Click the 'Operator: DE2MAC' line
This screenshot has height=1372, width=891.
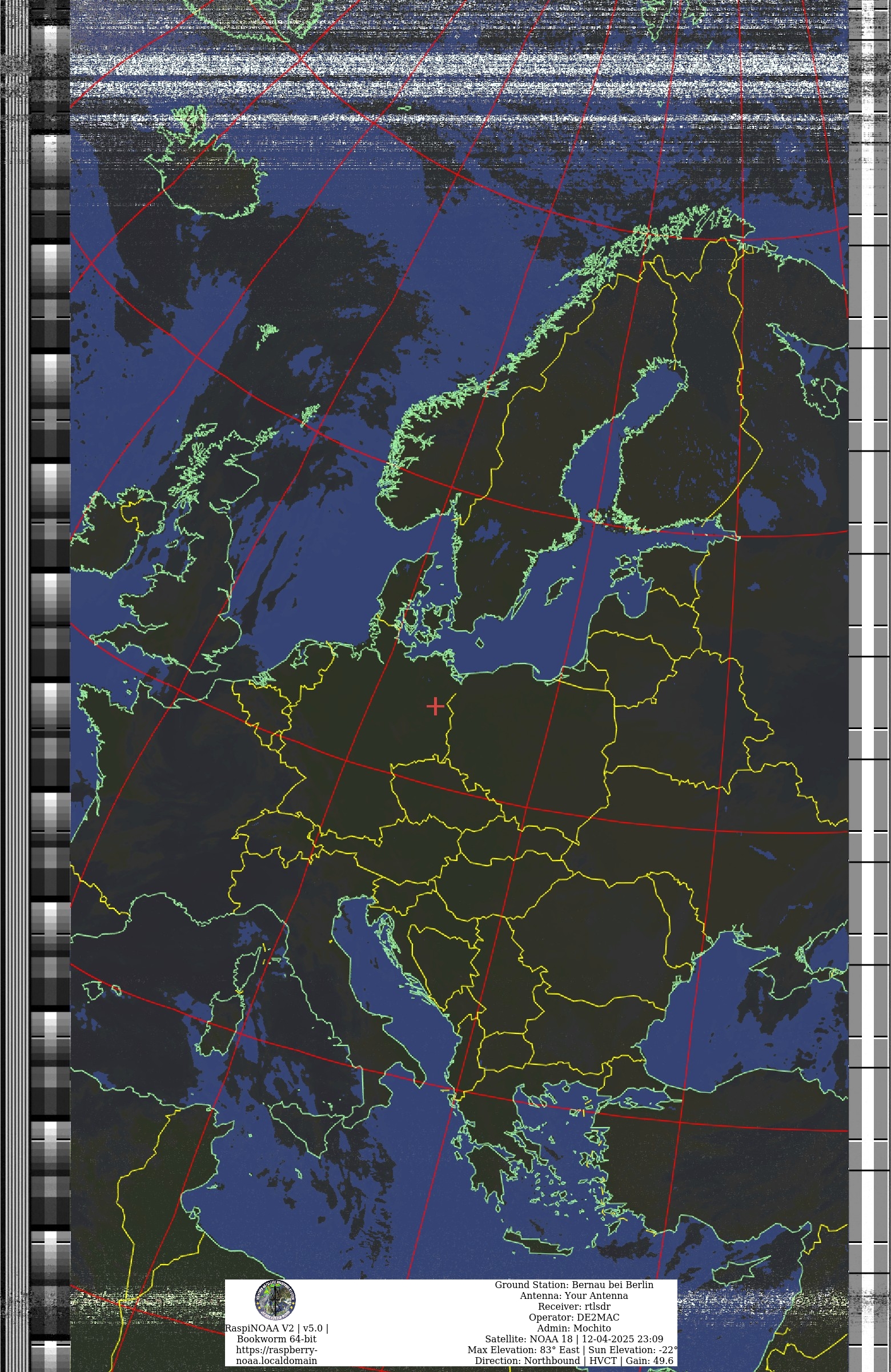(574, 1318)
